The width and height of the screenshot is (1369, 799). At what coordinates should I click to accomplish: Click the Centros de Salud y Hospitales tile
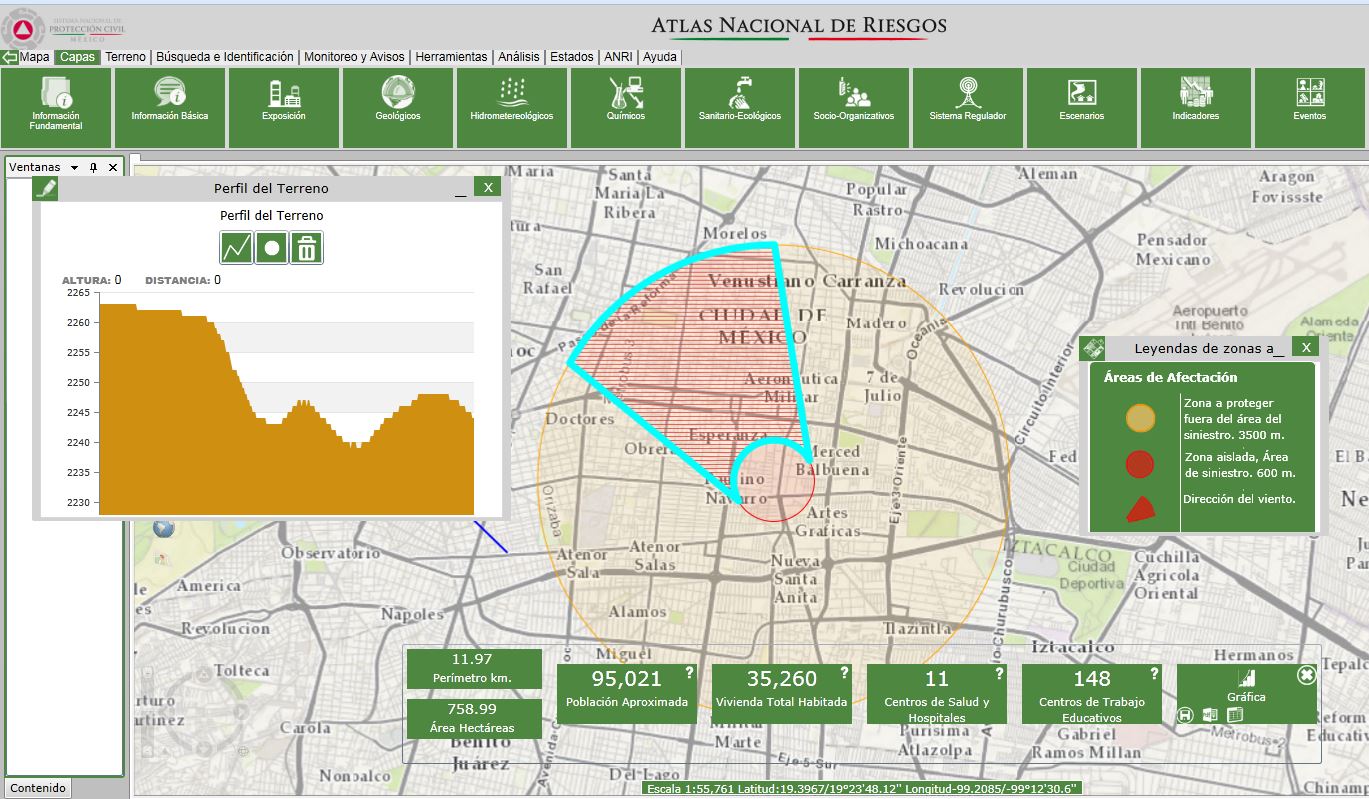[937, 693]
